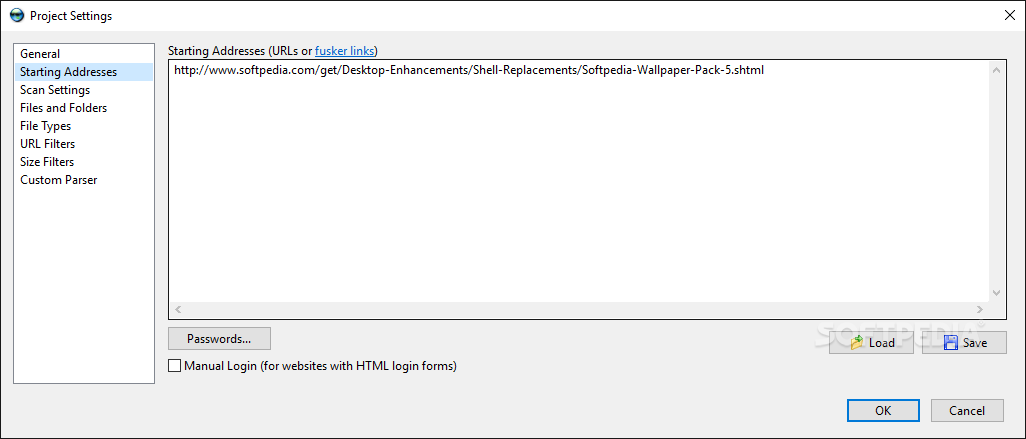
Task: Enable the Manual Login checkbox
Action: 175,367
